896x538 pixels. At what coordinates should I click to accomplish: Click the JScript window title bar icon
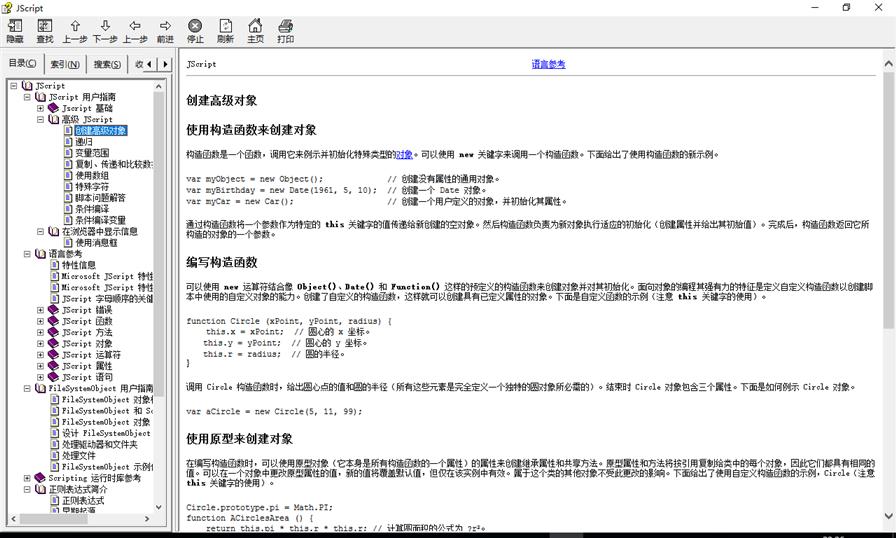point(7,7)
